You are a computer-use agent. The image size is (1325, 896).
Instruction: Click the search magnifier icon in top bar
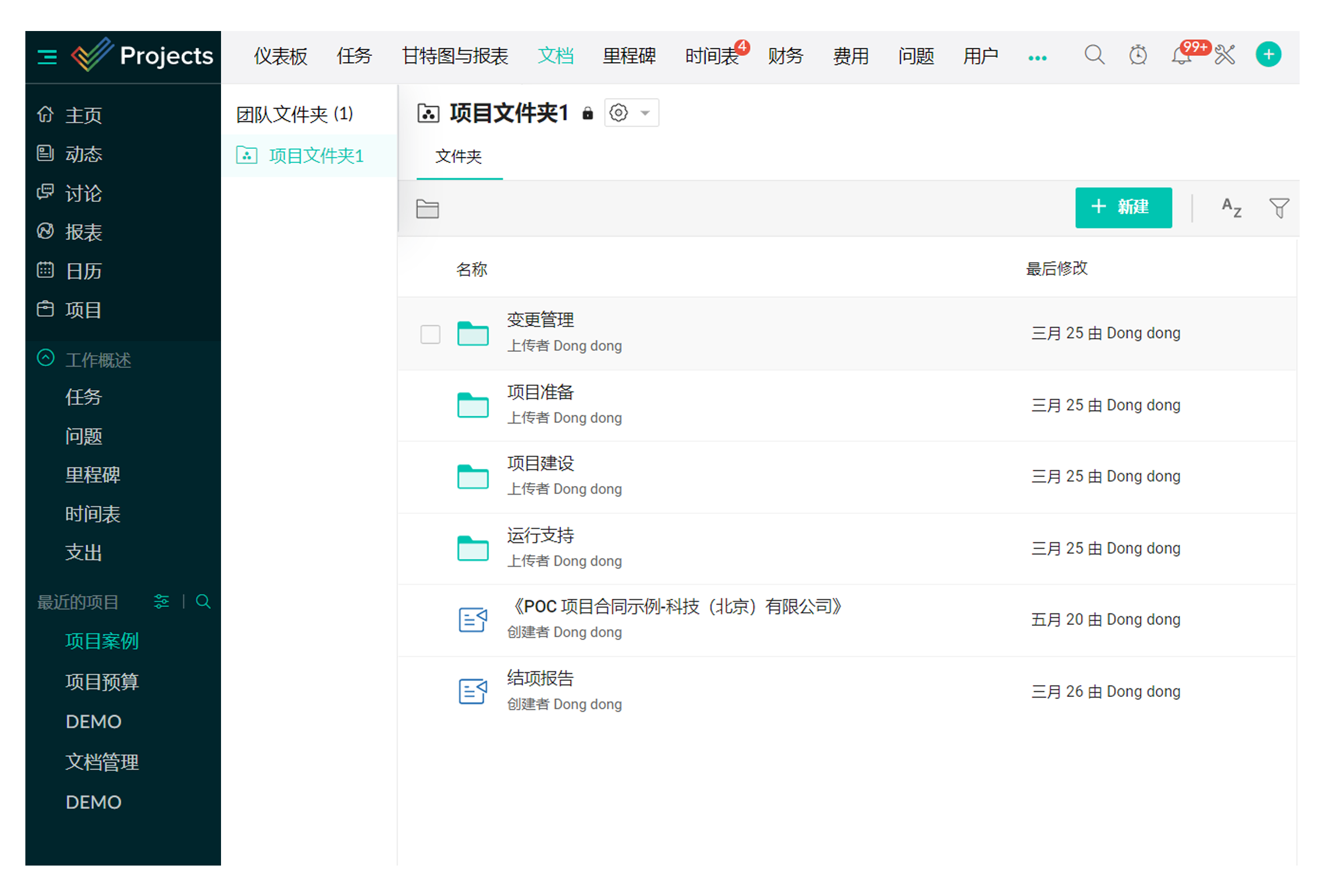point(1093,55)
